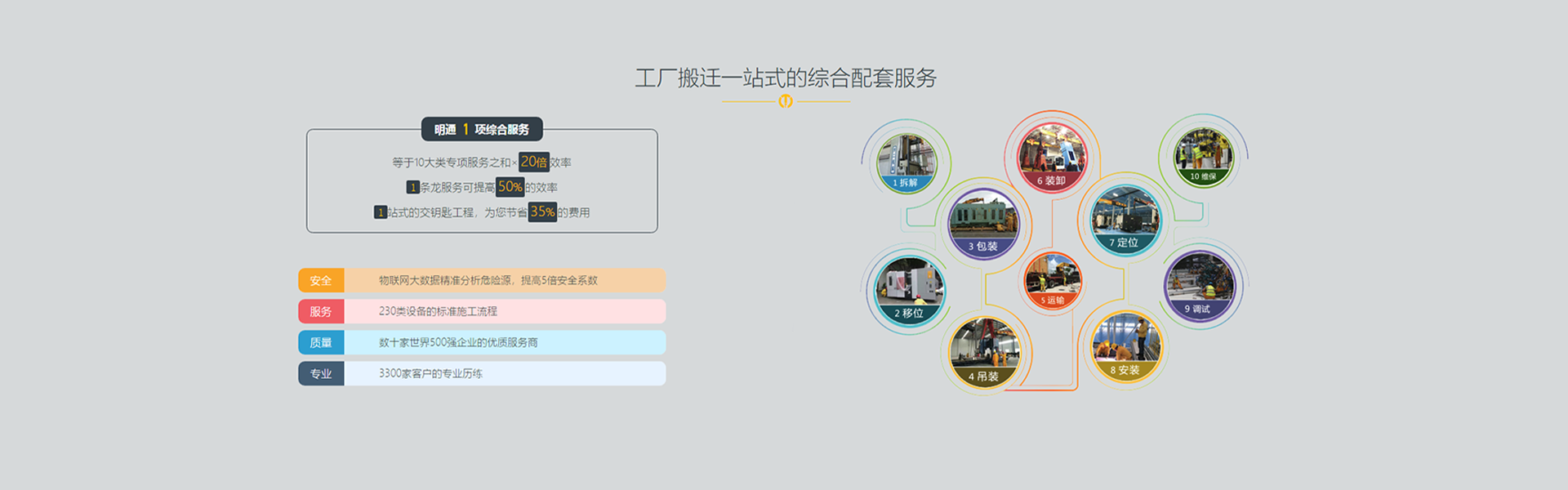Click the 7 定位 circle image

[1125, 220]
